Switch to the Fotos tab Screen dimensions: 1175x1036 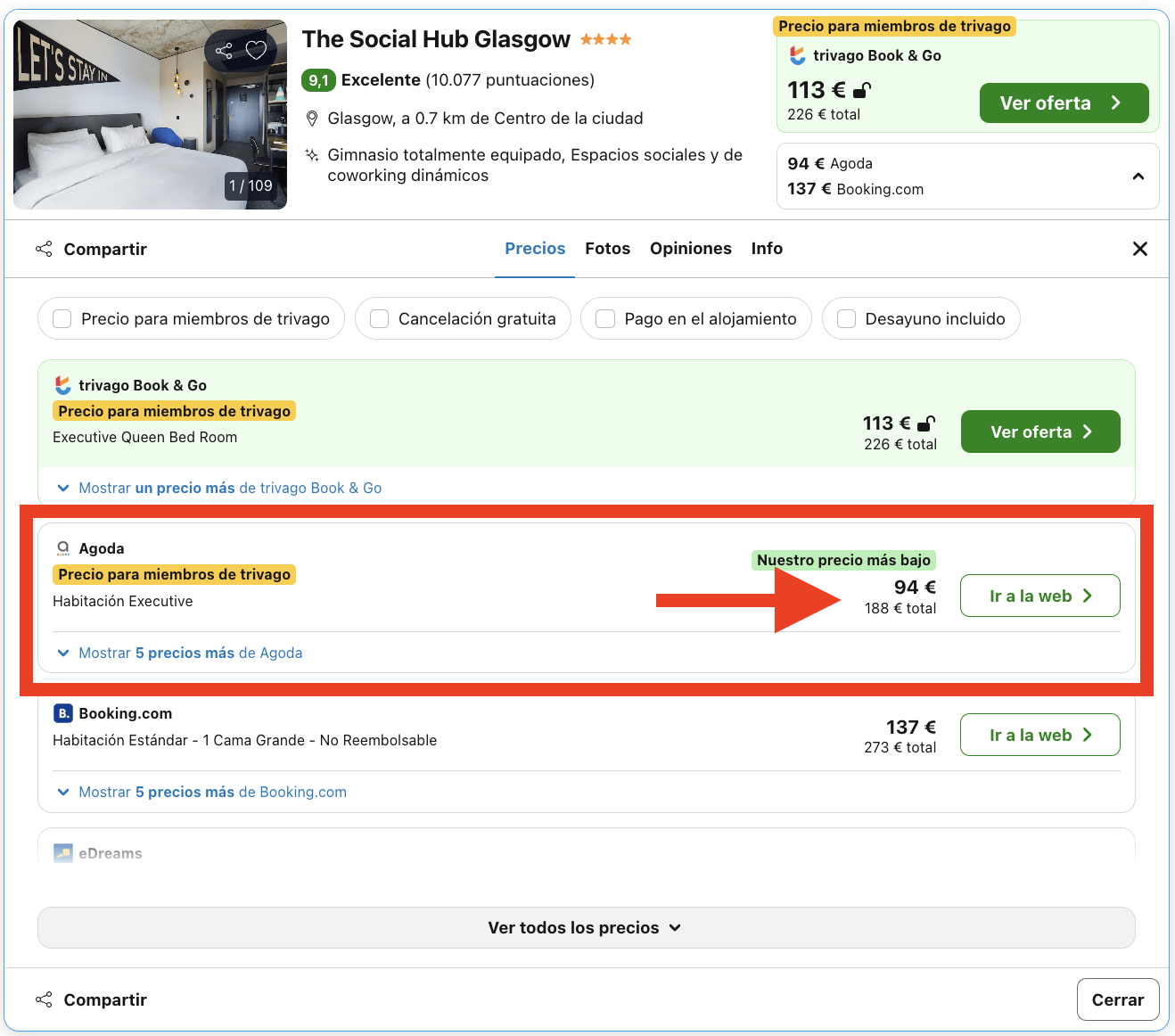607,249
